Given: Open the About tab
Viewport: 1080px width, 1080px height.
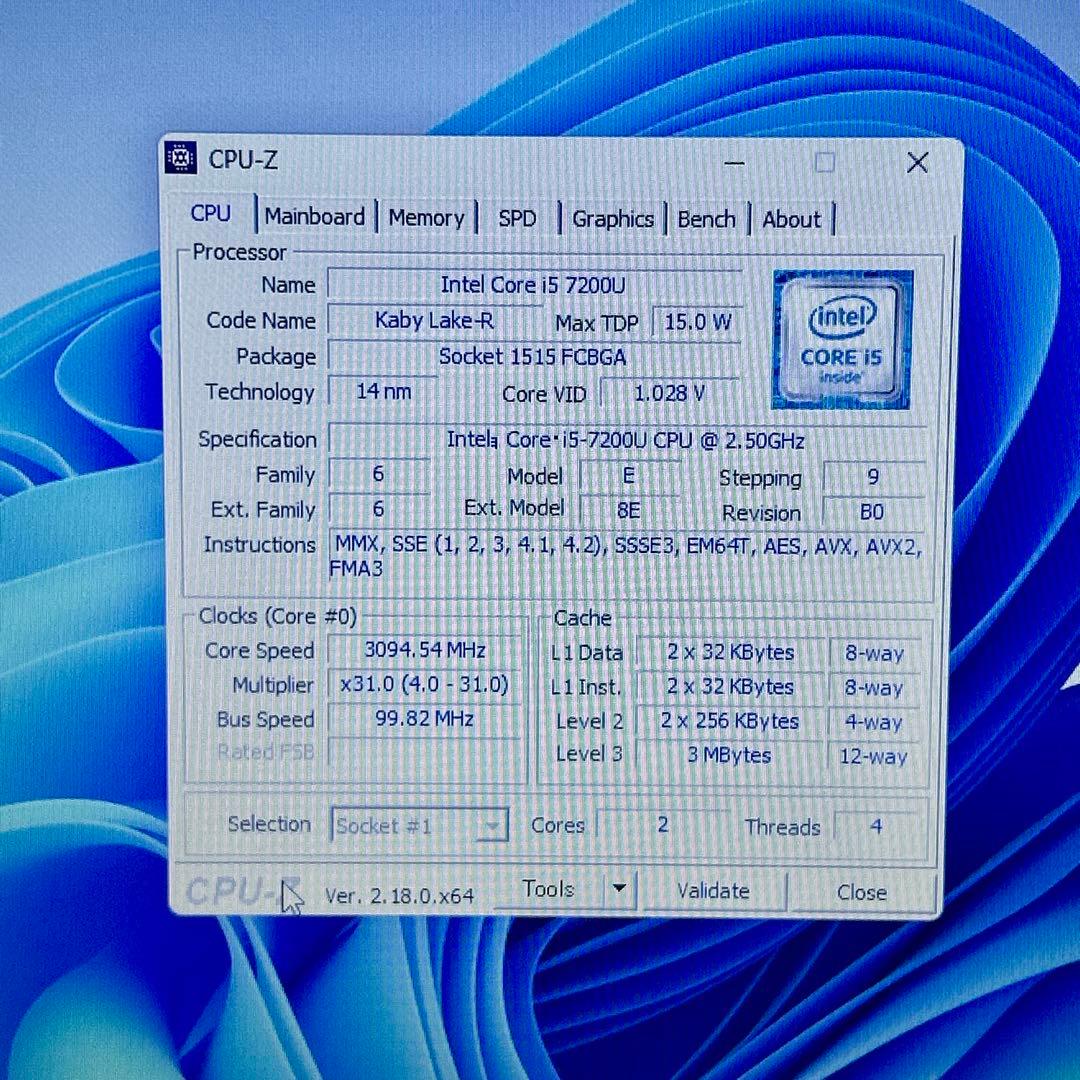Looking at the screenshot, I should [x=791, y=220].
